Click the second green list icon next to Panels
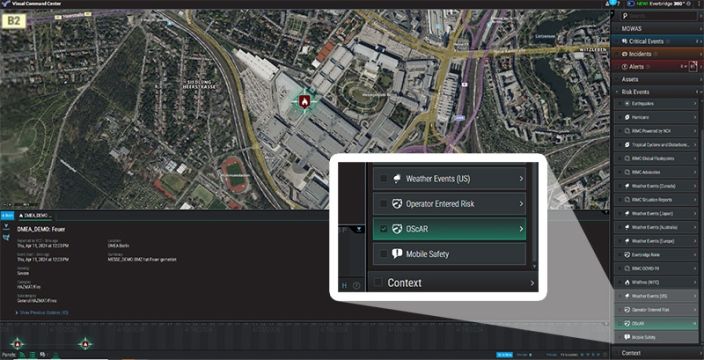This screenshot has width=704, height=360. click(32, 355)
